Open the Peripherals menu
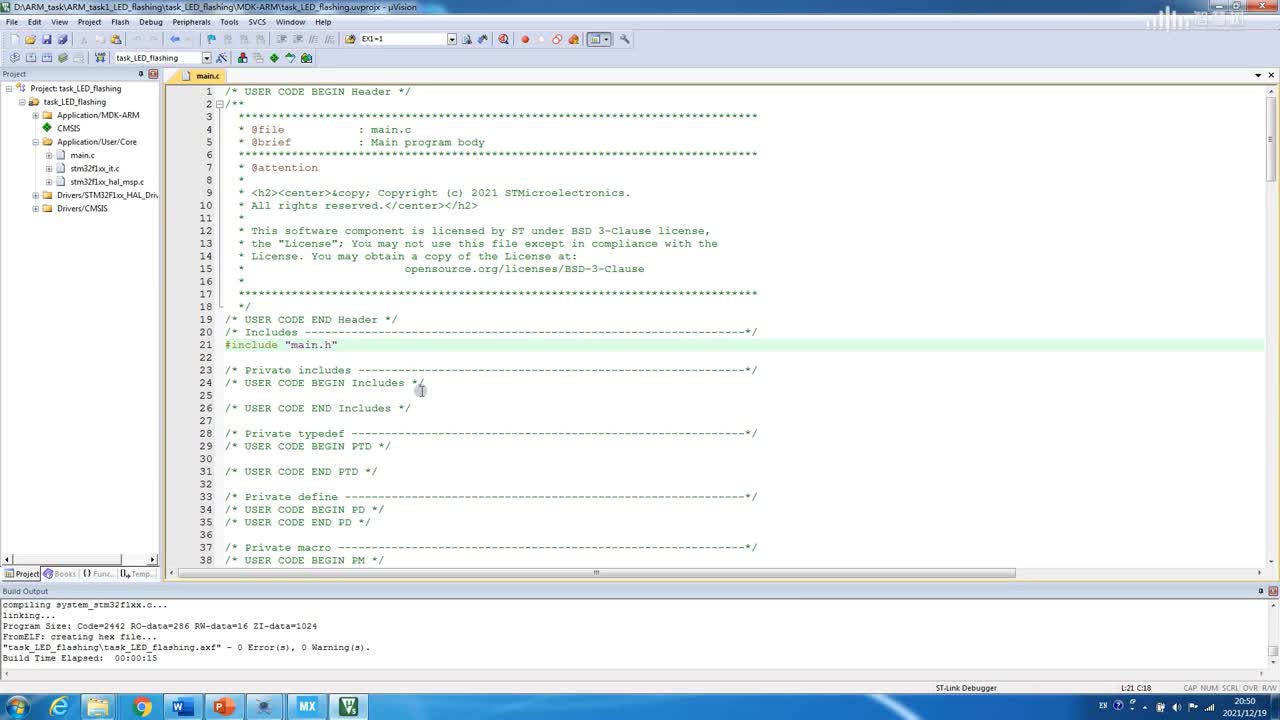The width and height of the screenshot is (1280, 720). 191,22
